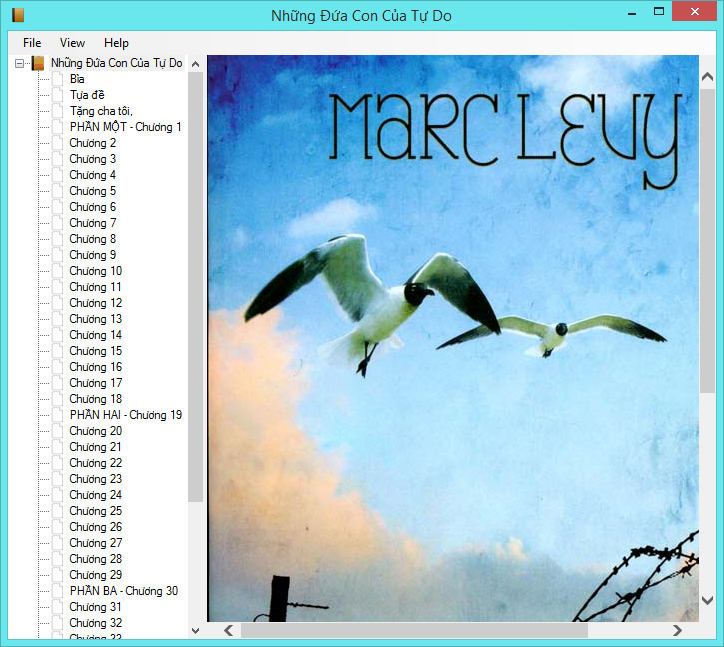This screenshot has height=647, width=724.
Task: Open the File menu
Action: click(x=32, y=43)
